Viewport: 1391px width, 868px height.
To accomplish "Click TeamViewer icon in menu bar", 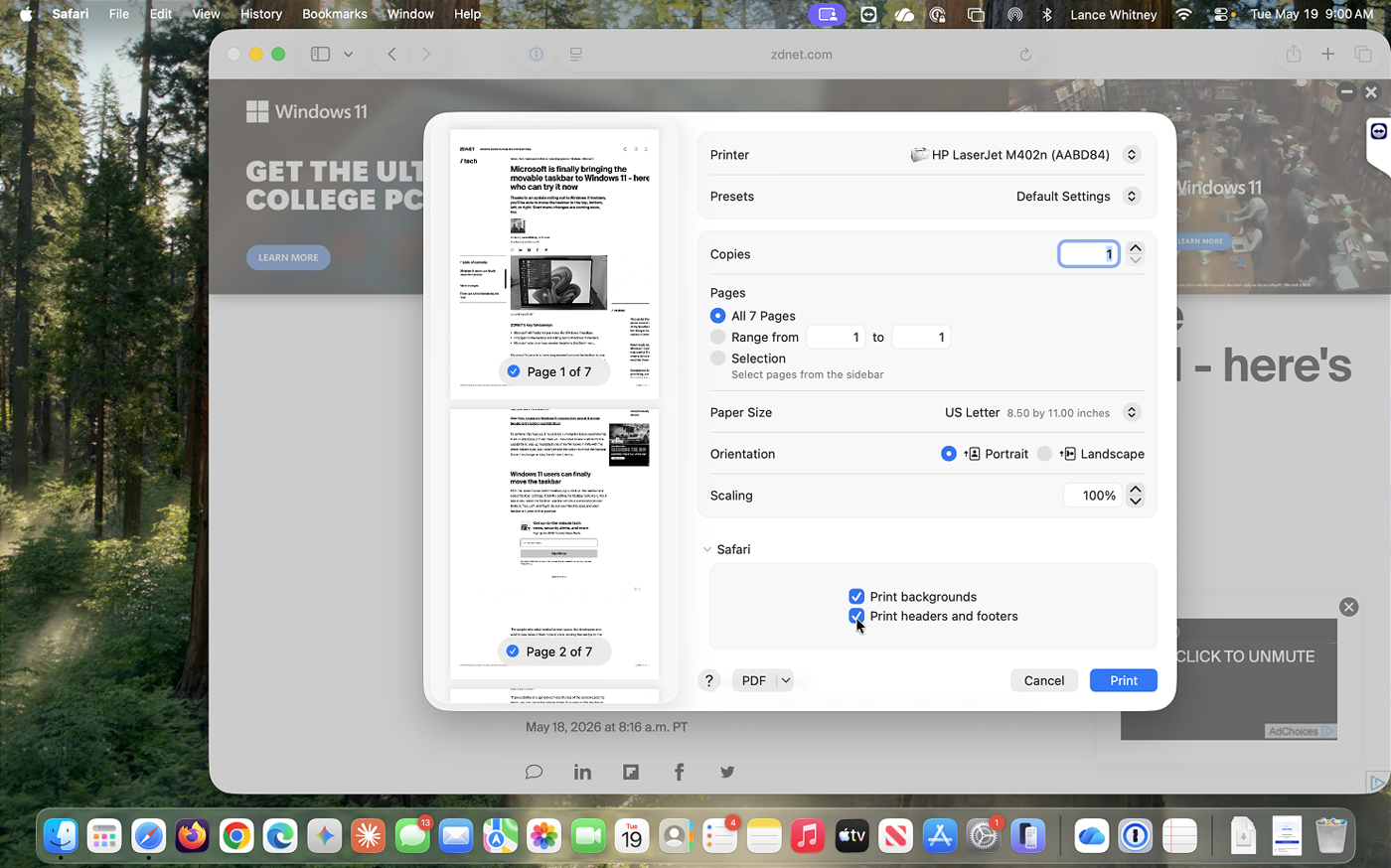I will point(868,14).
